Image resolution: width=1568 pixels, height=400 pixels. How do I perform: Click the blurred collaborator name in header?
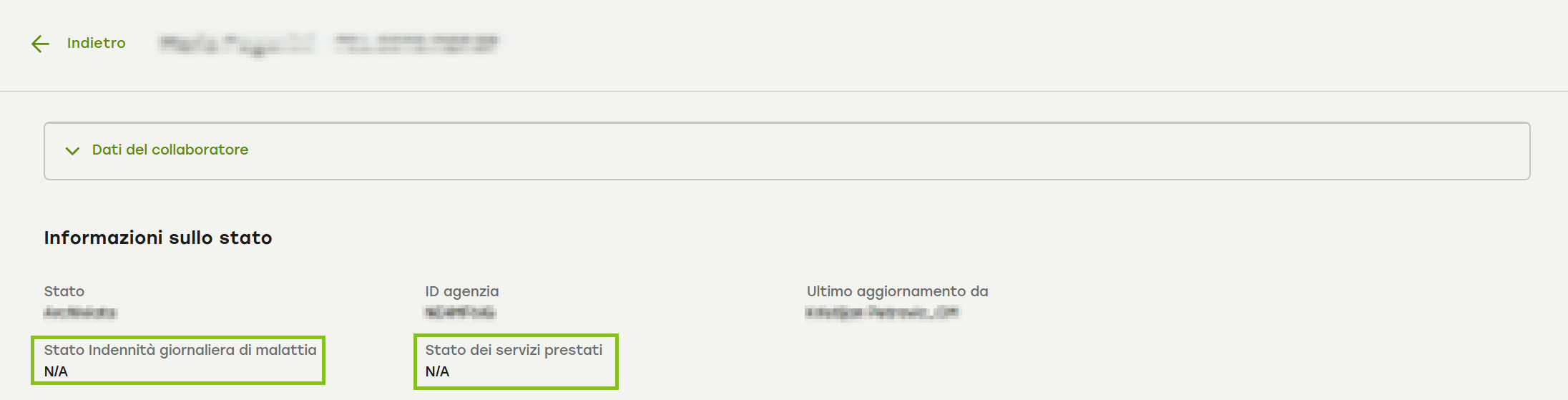coord(236,44)
